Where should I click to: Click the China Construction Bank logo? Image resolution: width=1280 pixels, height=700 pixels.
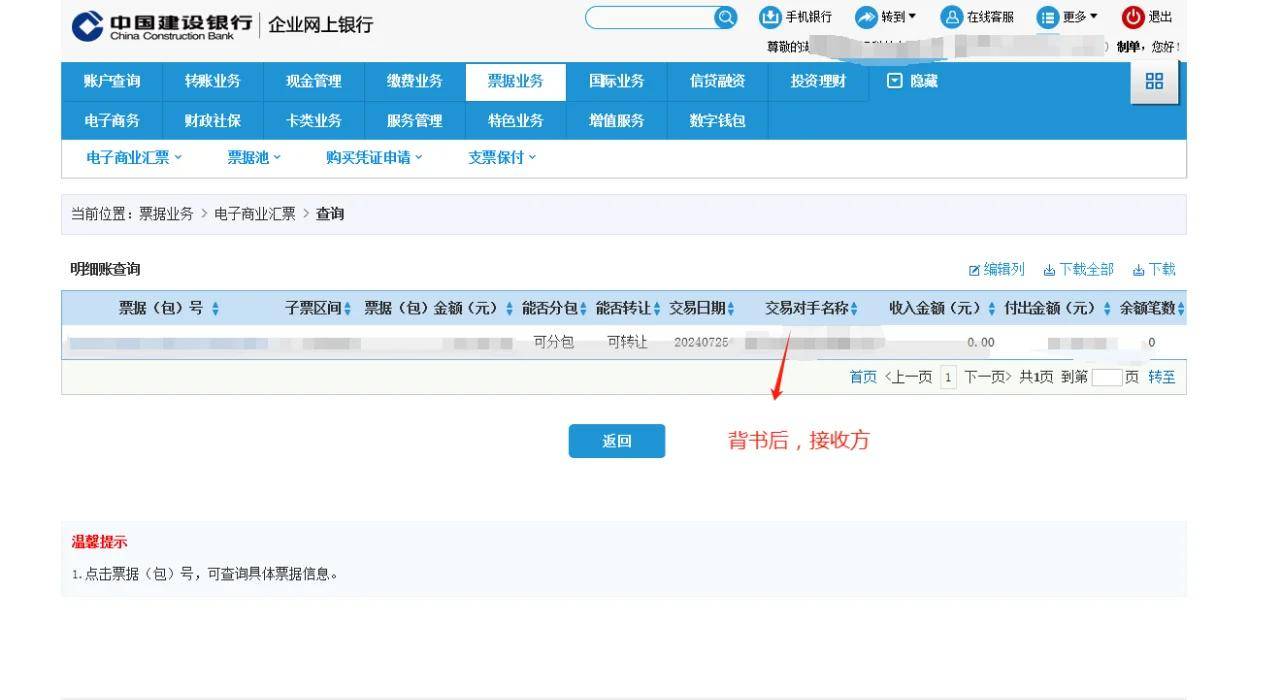88,26
